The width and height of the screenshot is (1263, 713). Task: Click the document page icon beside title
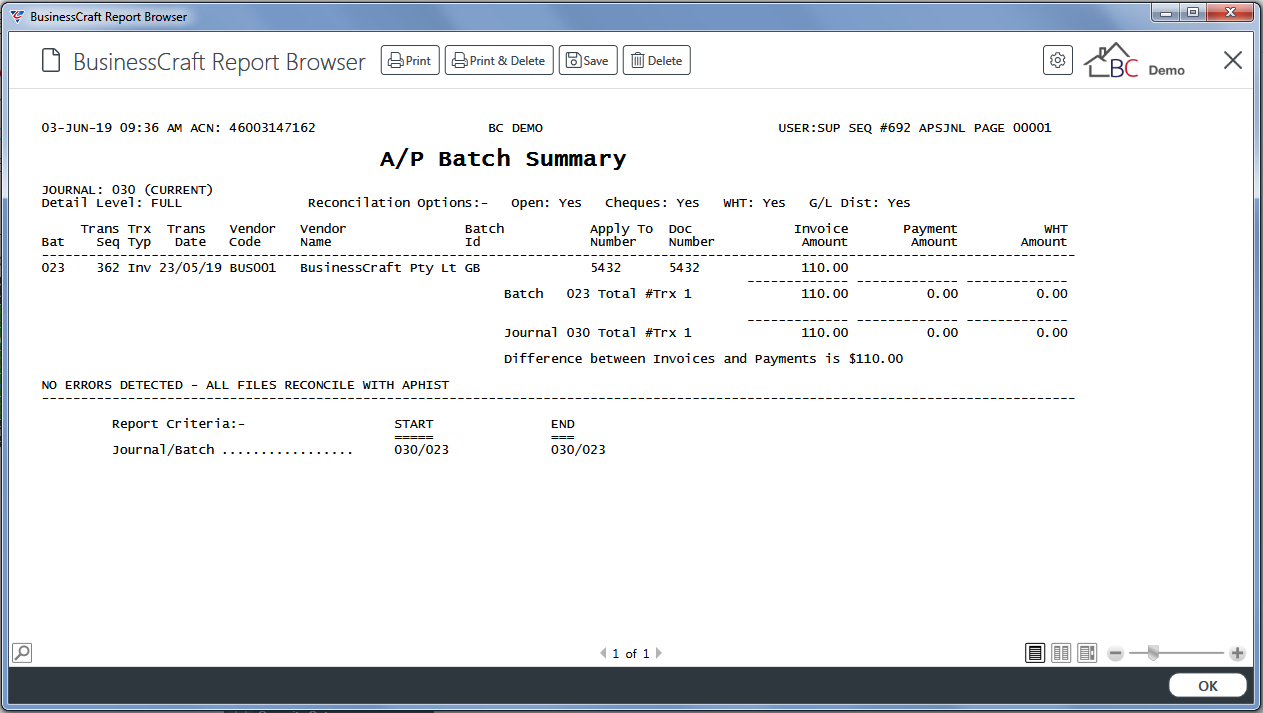[50, 61]
